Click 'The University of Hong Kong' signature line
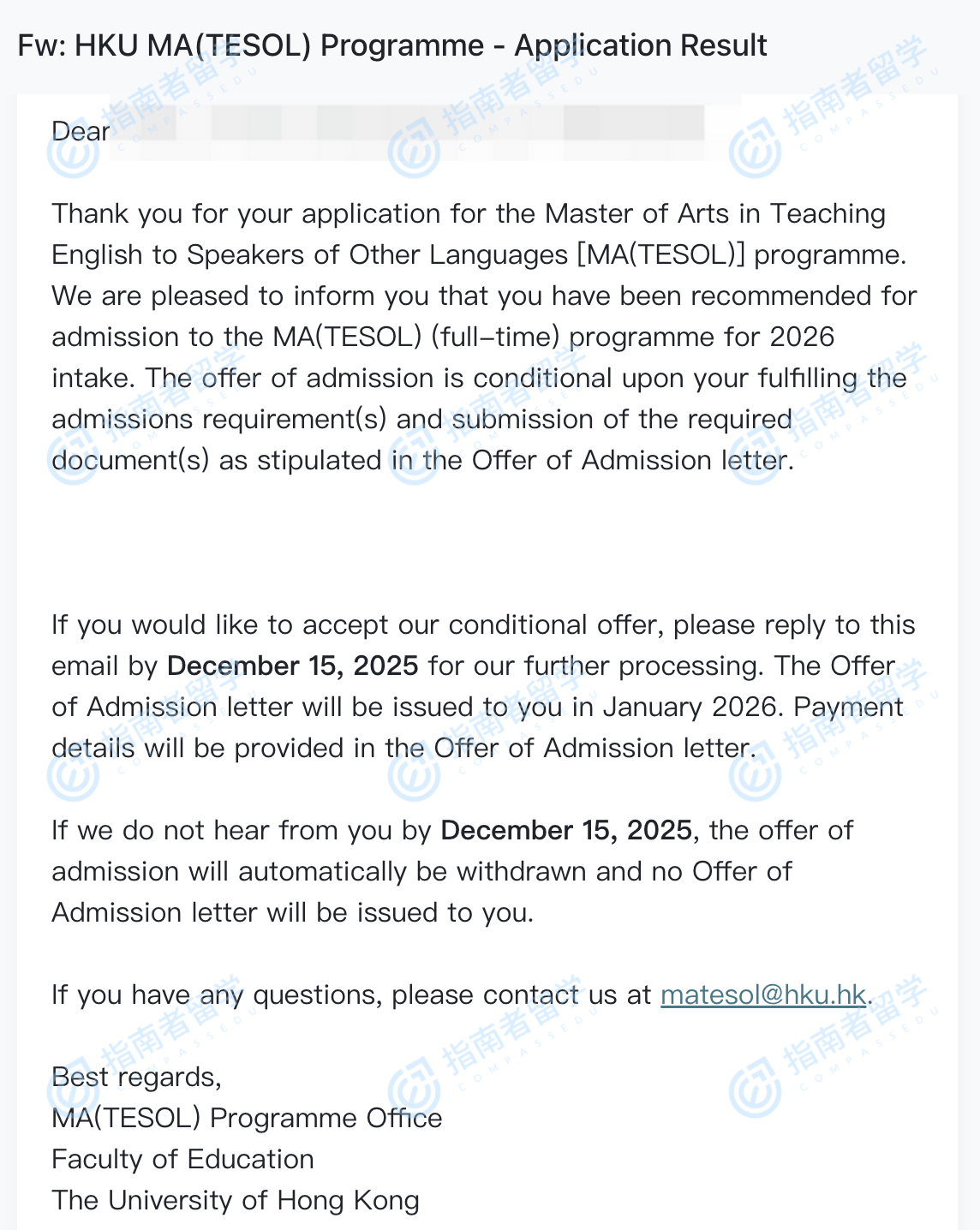The width and height of the screenshot is (980, 1230). [236, 1201]
